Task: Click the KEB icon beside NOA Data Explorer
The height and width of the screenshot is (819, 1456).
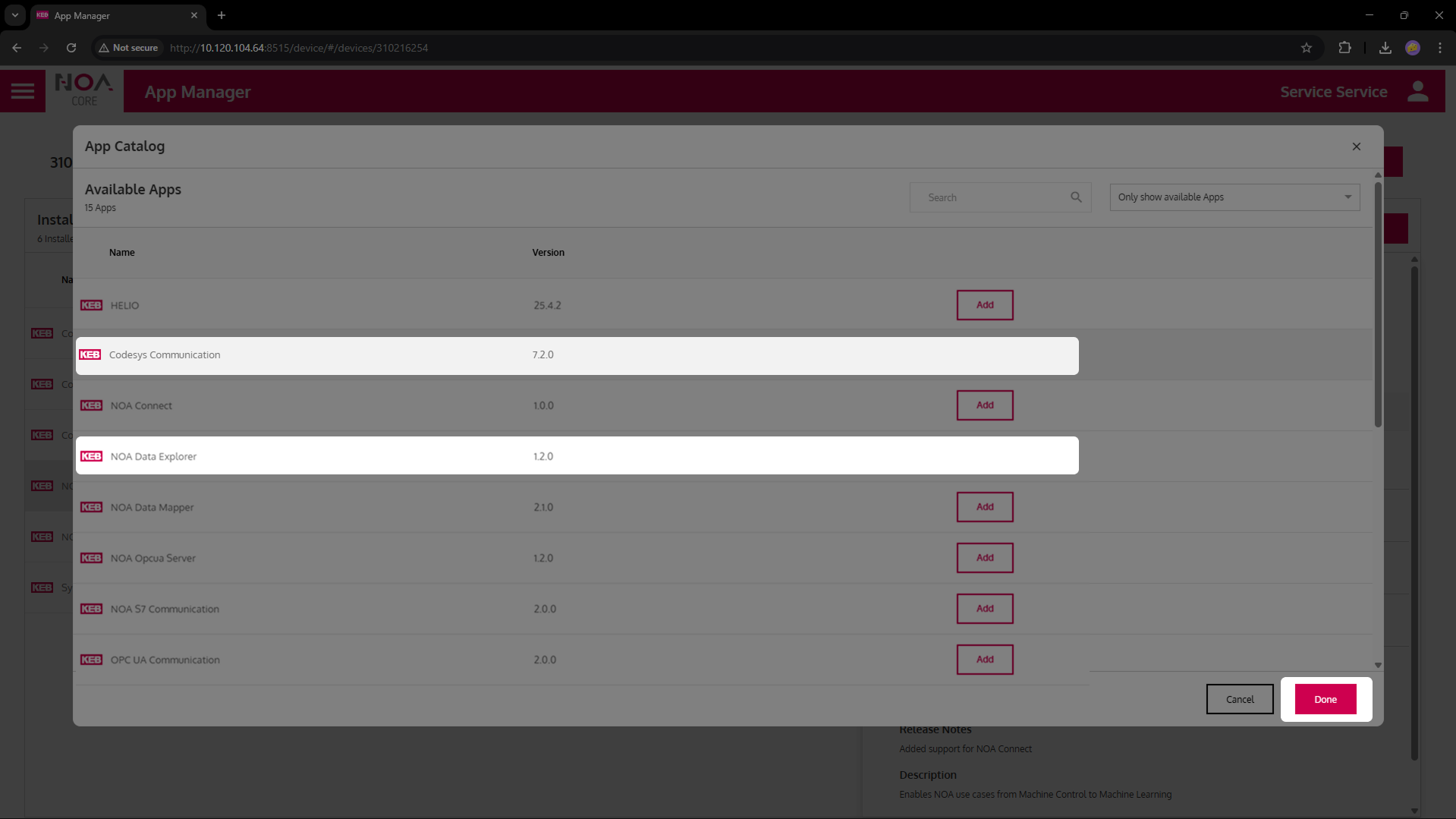Action: click(91, 456)
